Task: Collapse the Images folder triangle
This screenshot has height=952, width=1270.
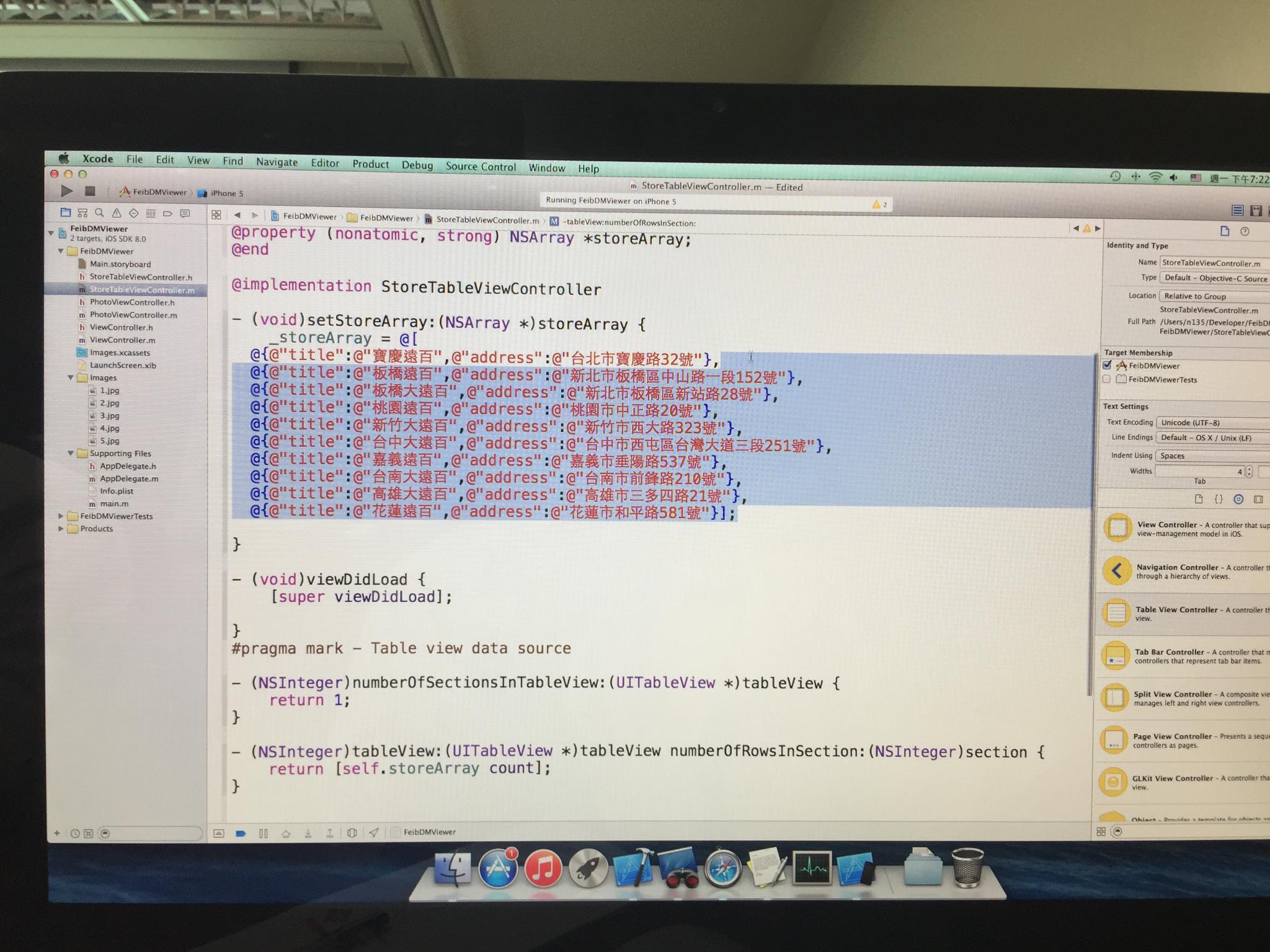Action: coord(71,377)
